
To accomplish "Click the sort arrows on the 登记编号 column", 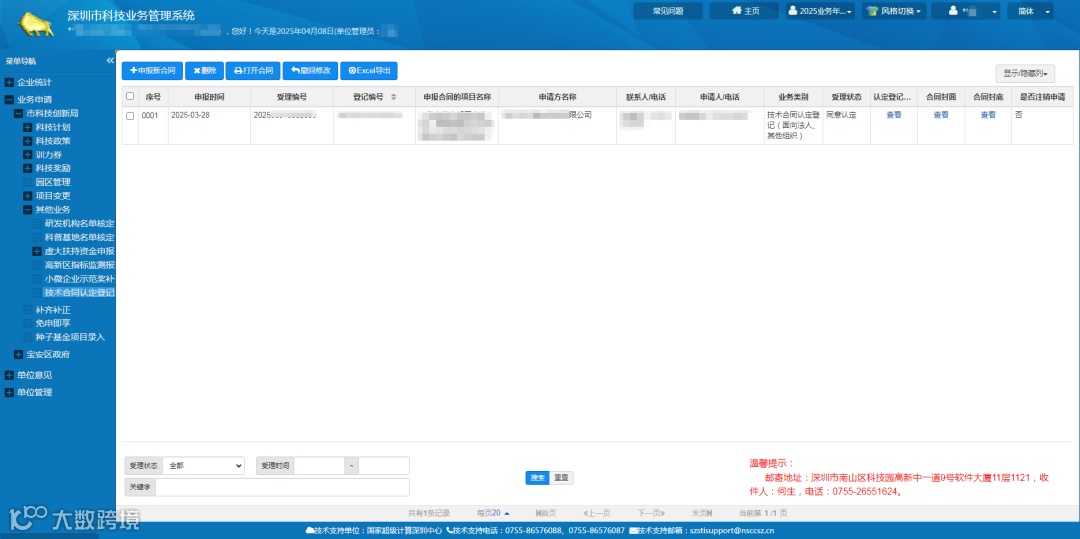I will [x=393, y=97].
